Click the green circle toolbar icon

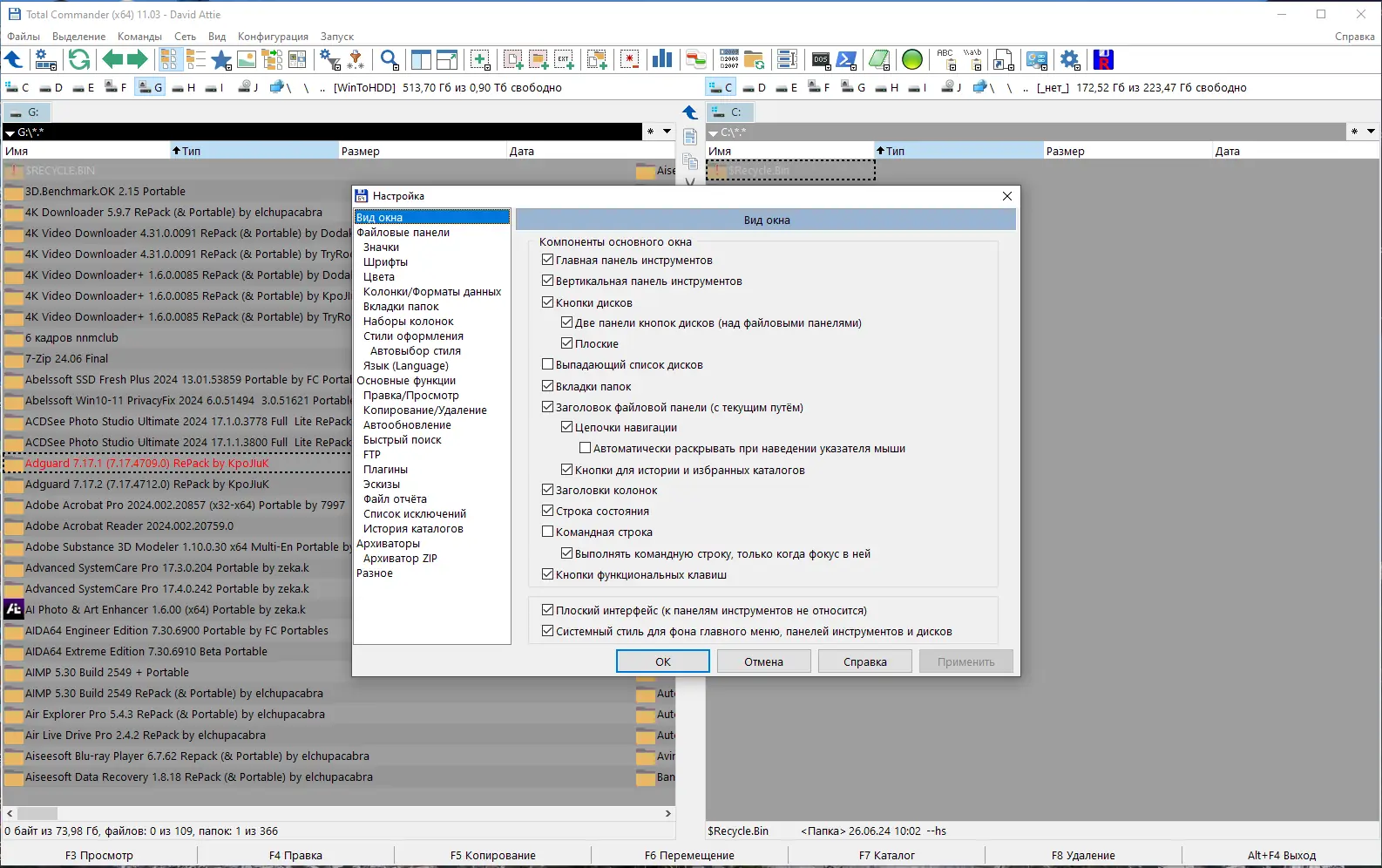[x=912, y=59]
